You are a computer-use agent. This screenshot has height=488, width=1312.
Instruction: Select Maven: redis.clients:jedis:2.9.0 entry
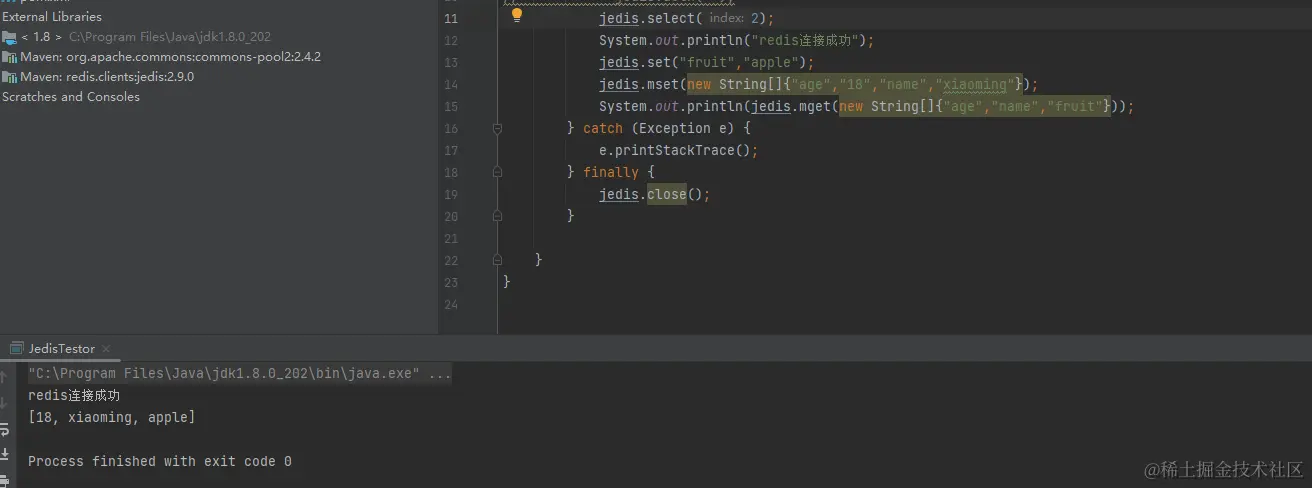tap(107, 77)
